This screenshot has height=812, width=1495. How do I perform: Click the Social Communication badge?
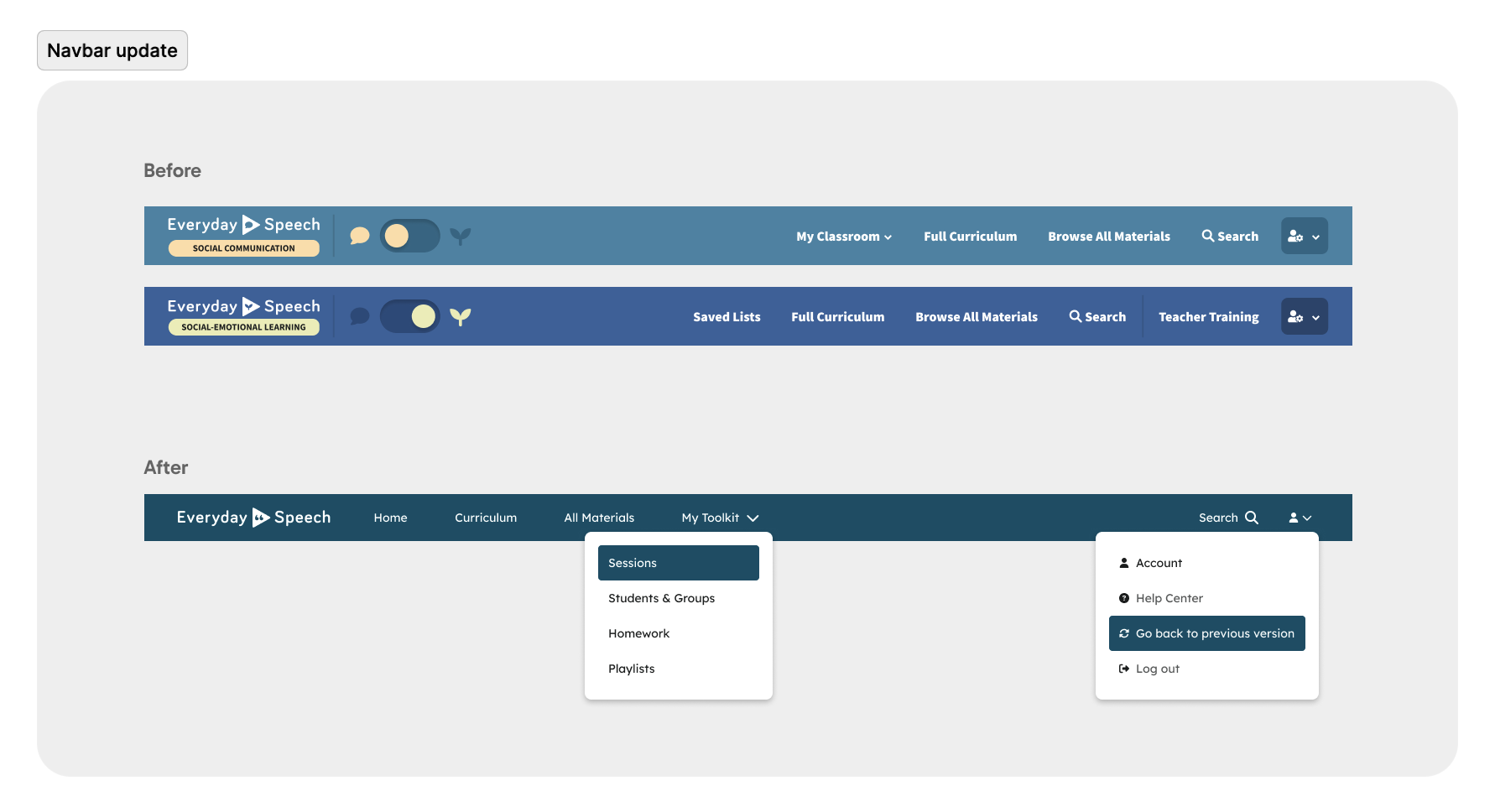244,248
